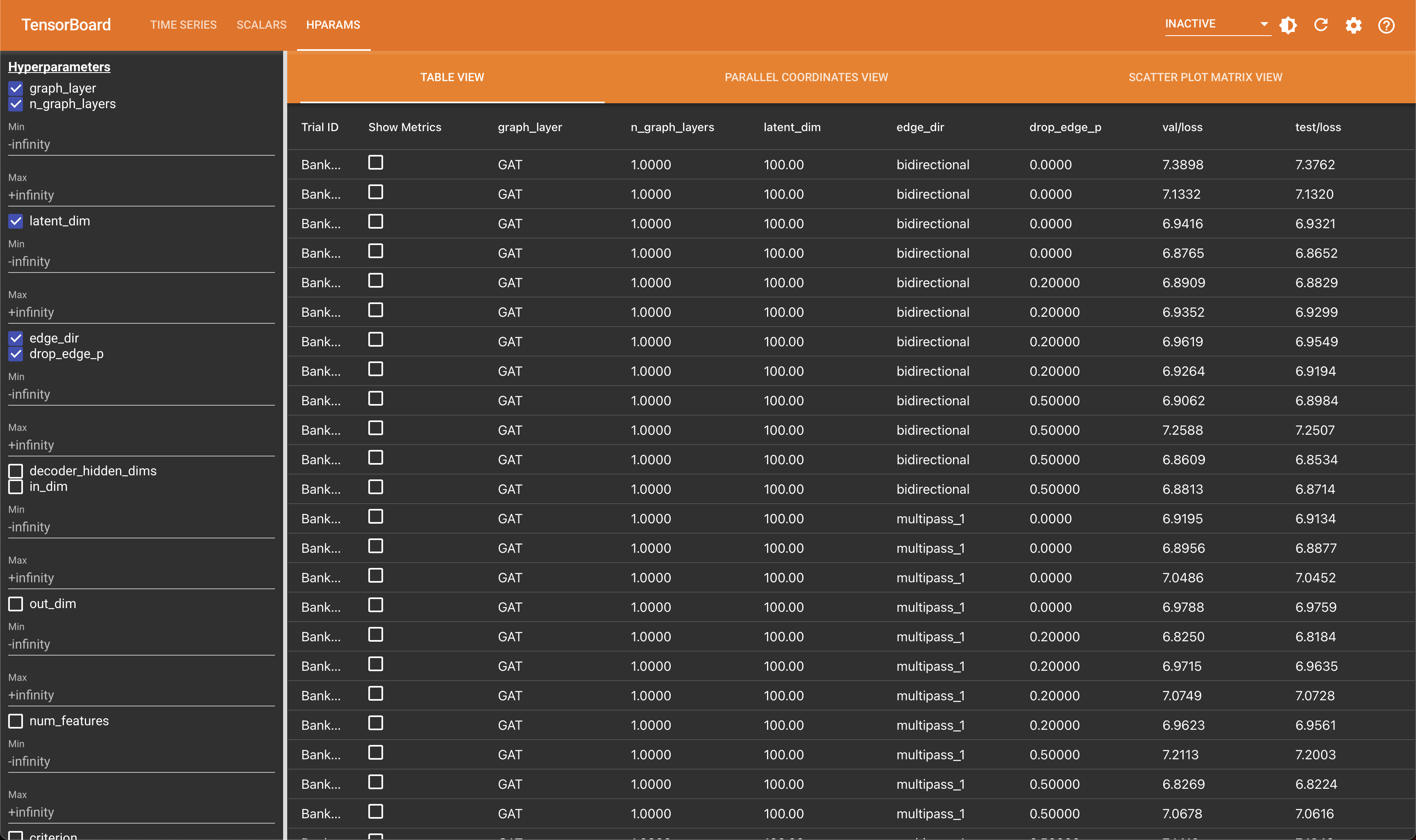Switch to the TIME SERIES tab

[x=183, y=25]
